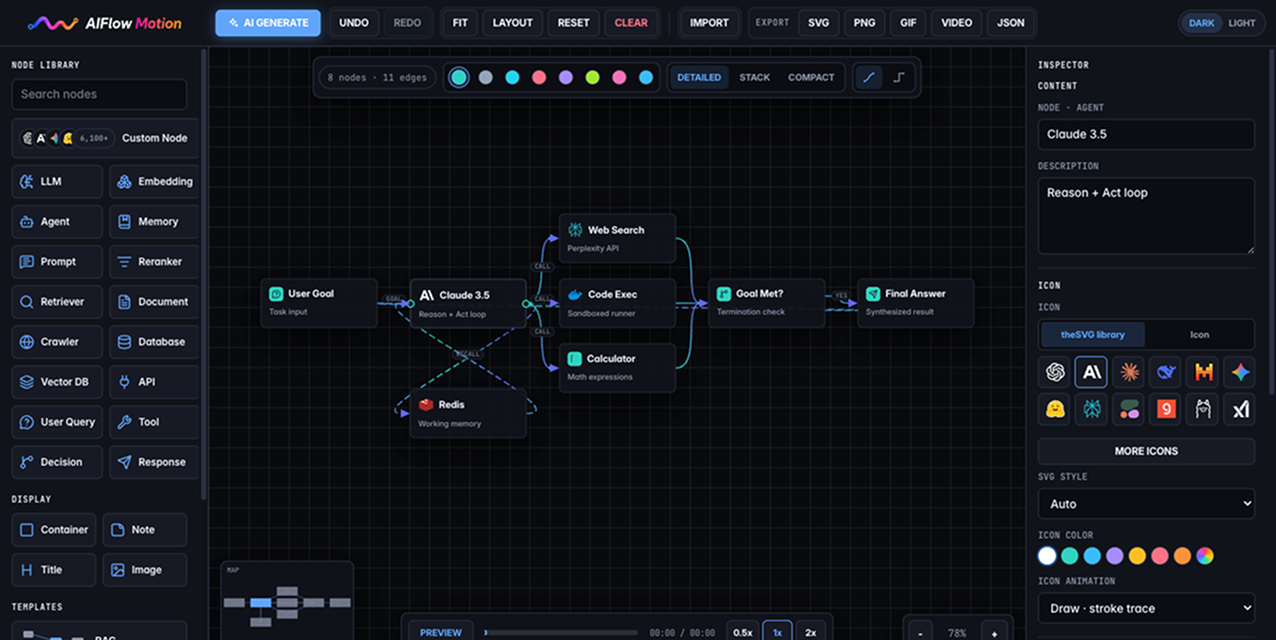
Task: Choose the Gemini sparkle logo icon
Action: (1240, 372)
